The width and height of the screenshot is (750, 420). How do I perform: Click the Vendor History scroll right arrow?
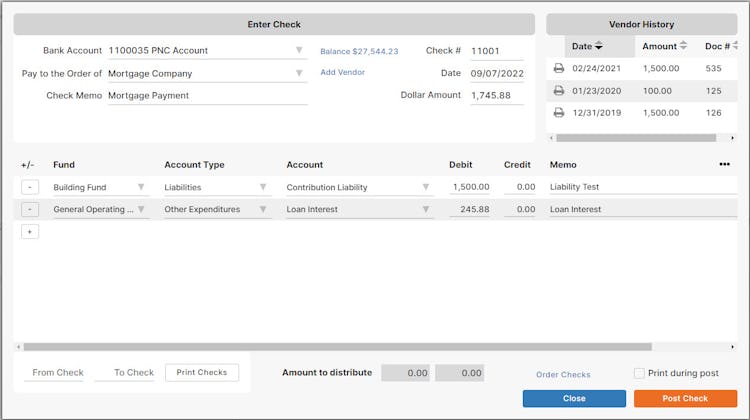pos(732,138)
